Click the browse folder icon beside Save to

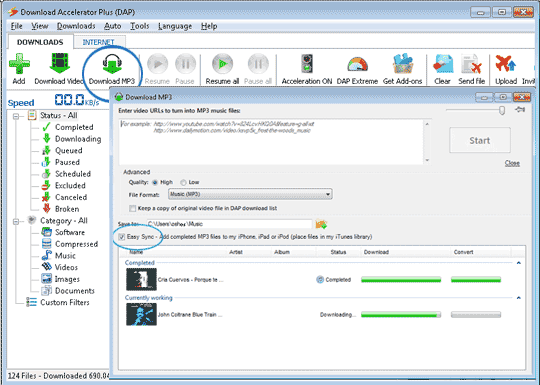click(321, 225)
